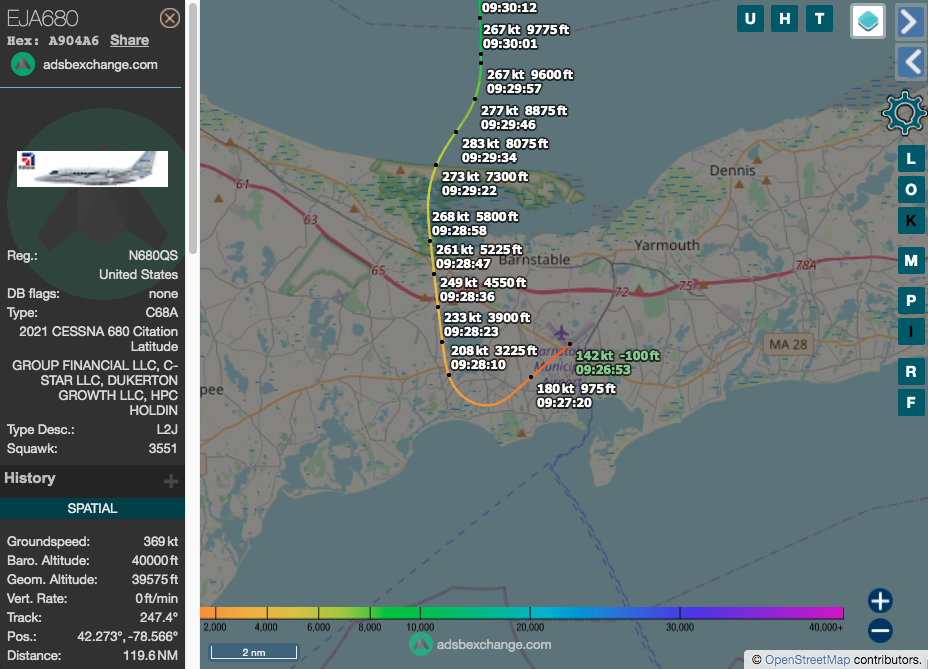Click the left arrow chevron button

tap(910, 62)
